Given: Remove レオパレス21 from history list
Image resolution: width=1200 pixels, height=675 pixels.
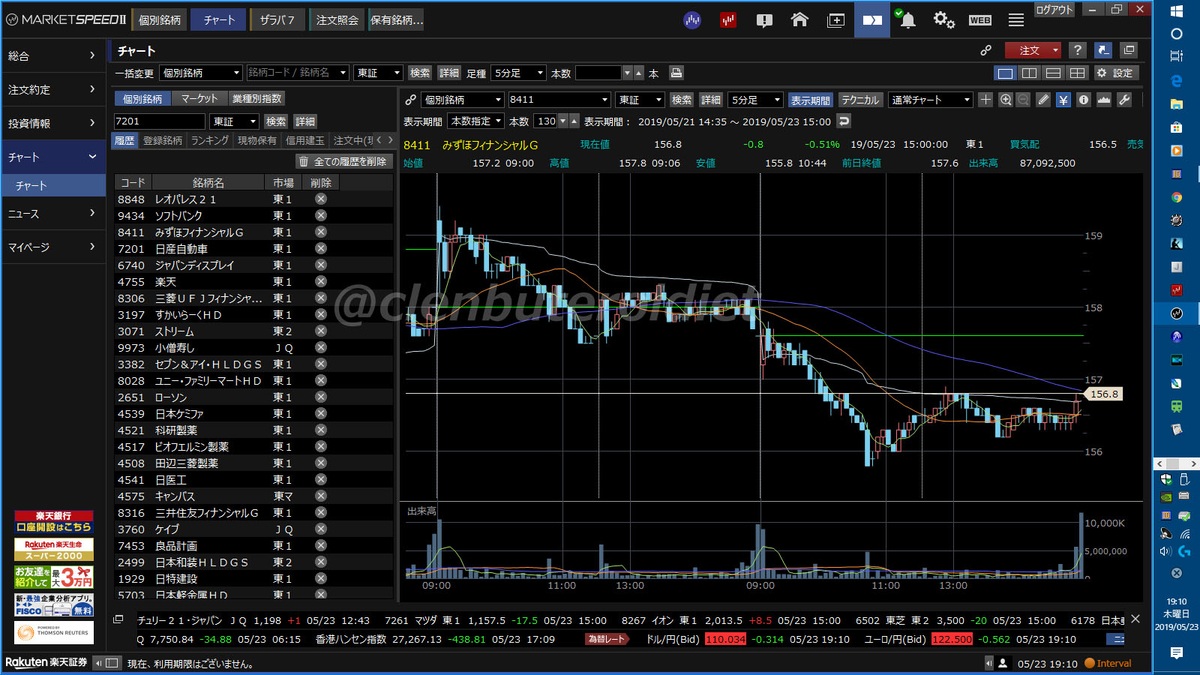Looking at the screenshot, I should [321, 199].
